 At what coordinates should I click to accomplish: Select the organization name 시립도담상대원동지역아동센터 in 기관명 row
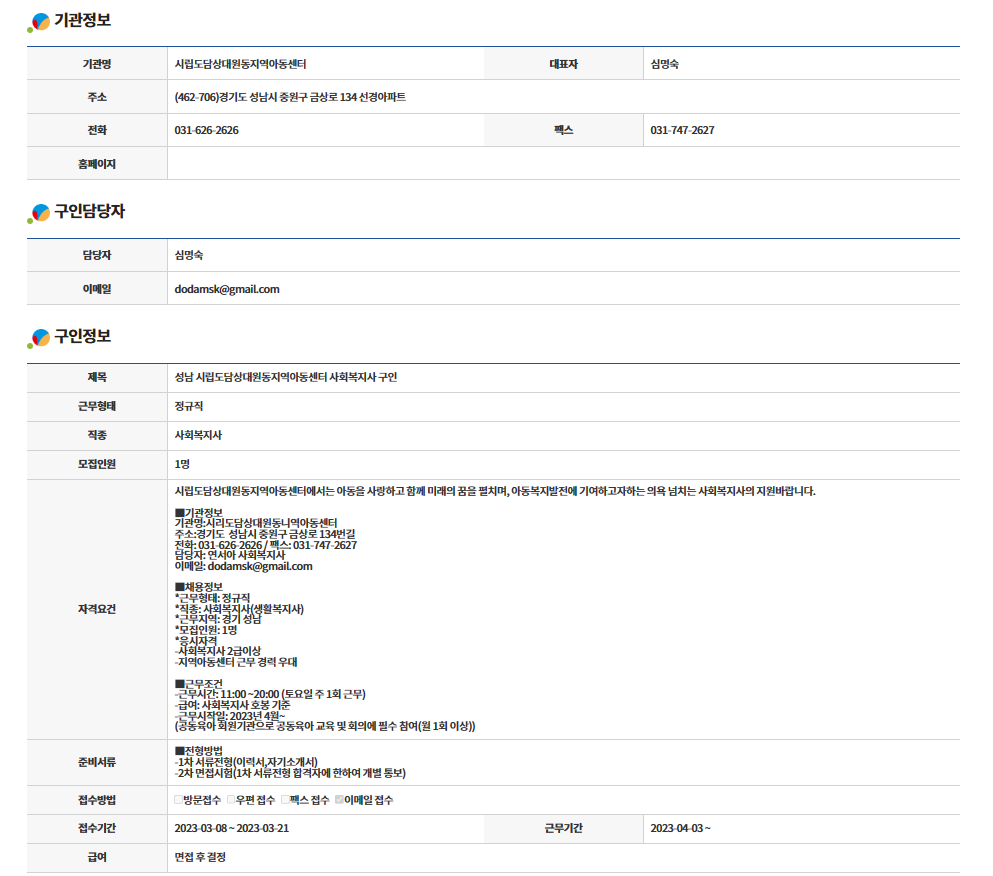[241, 64]
